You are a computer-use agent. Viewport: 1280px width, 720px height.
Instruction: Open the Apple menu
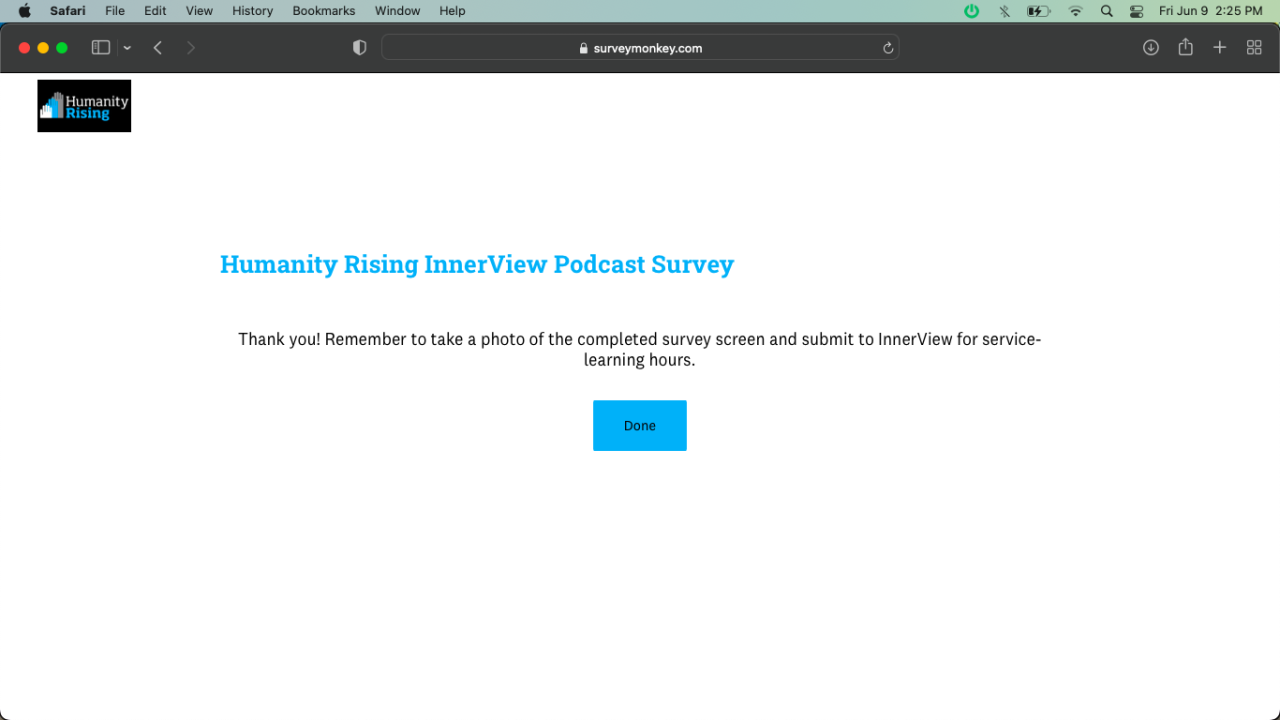(x=25, y=11)
